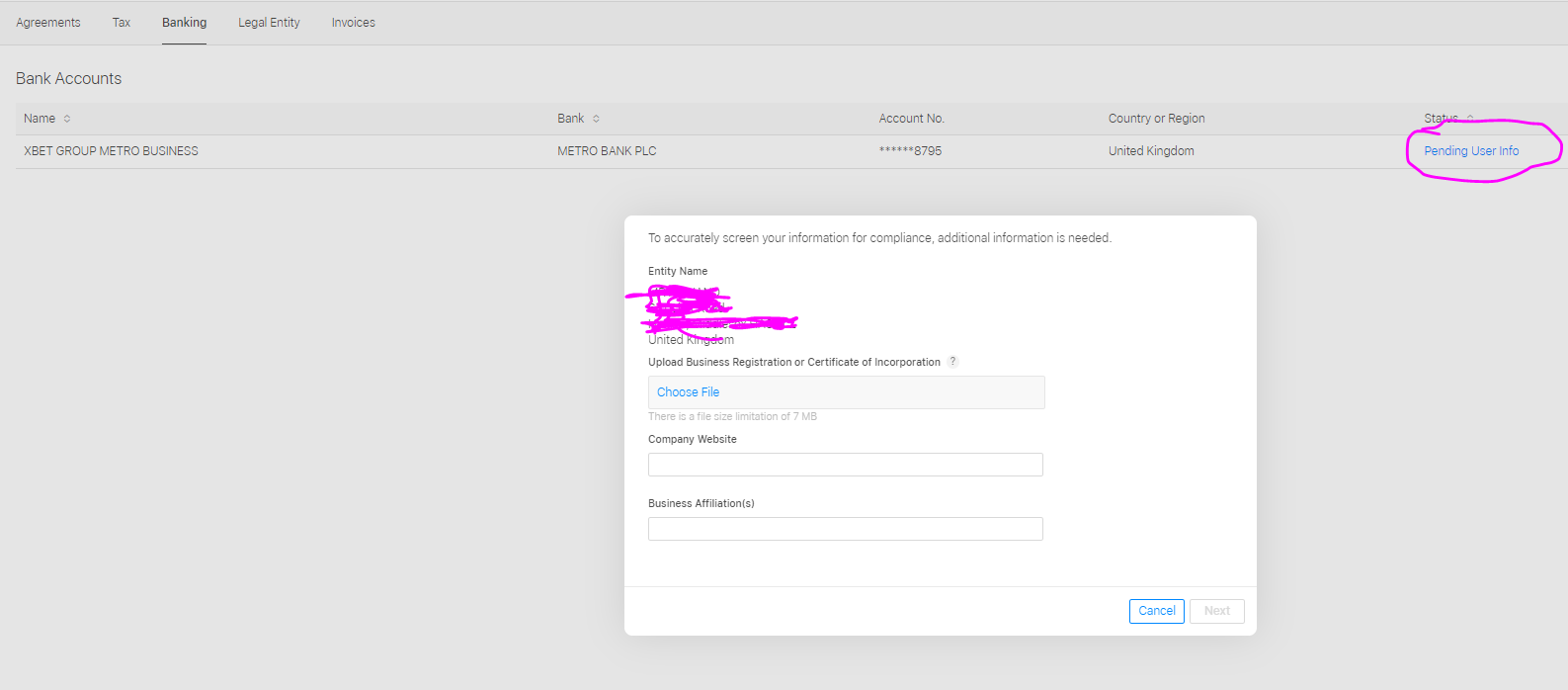This screenshot has width=1568, height=690.
Task: Open help tooltip beside Certificate of Incorporation
Action: point(952,362)
